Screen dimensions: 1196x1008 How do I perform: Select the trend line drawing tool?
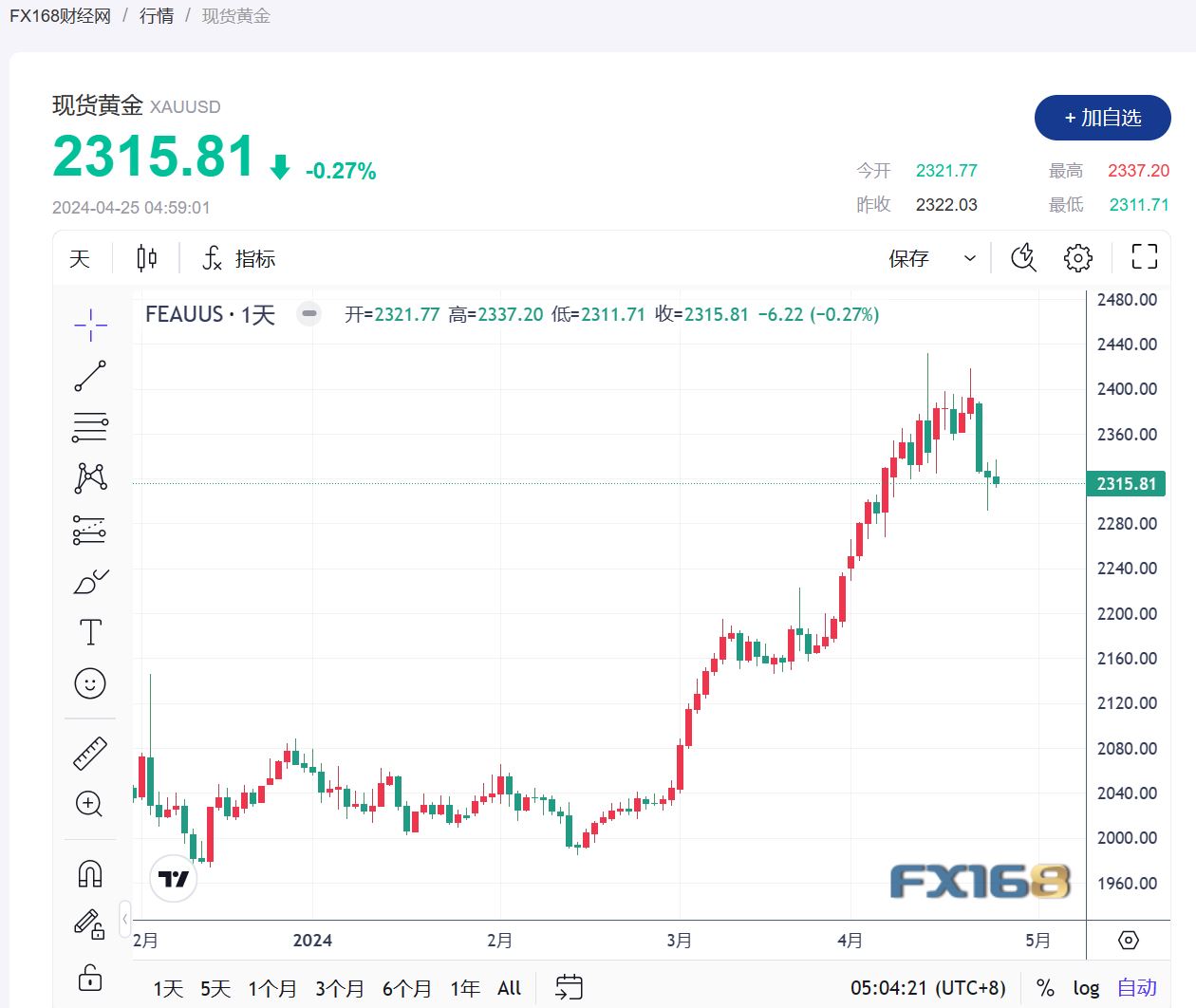click(x=89, y=375)
